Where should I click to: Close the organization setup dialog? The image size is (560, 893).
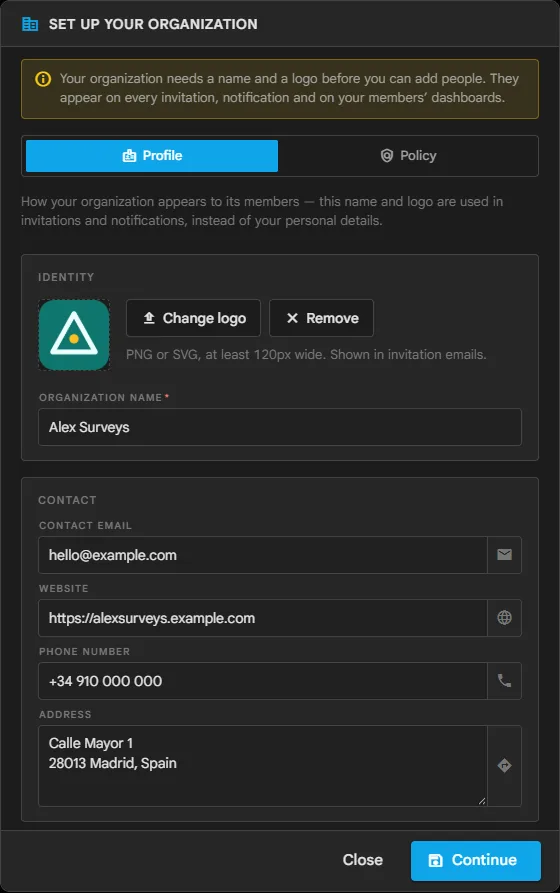[x=362, y=860]
